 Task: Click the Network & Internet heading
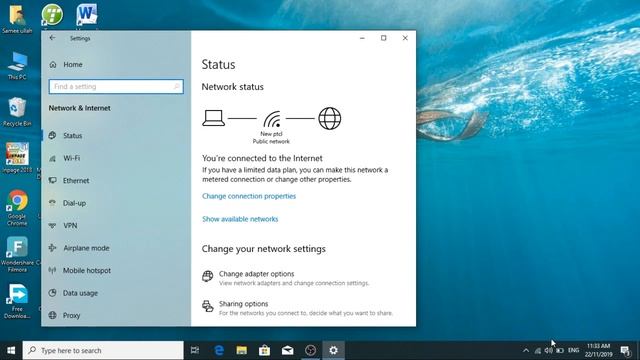[x=80, y=108]
